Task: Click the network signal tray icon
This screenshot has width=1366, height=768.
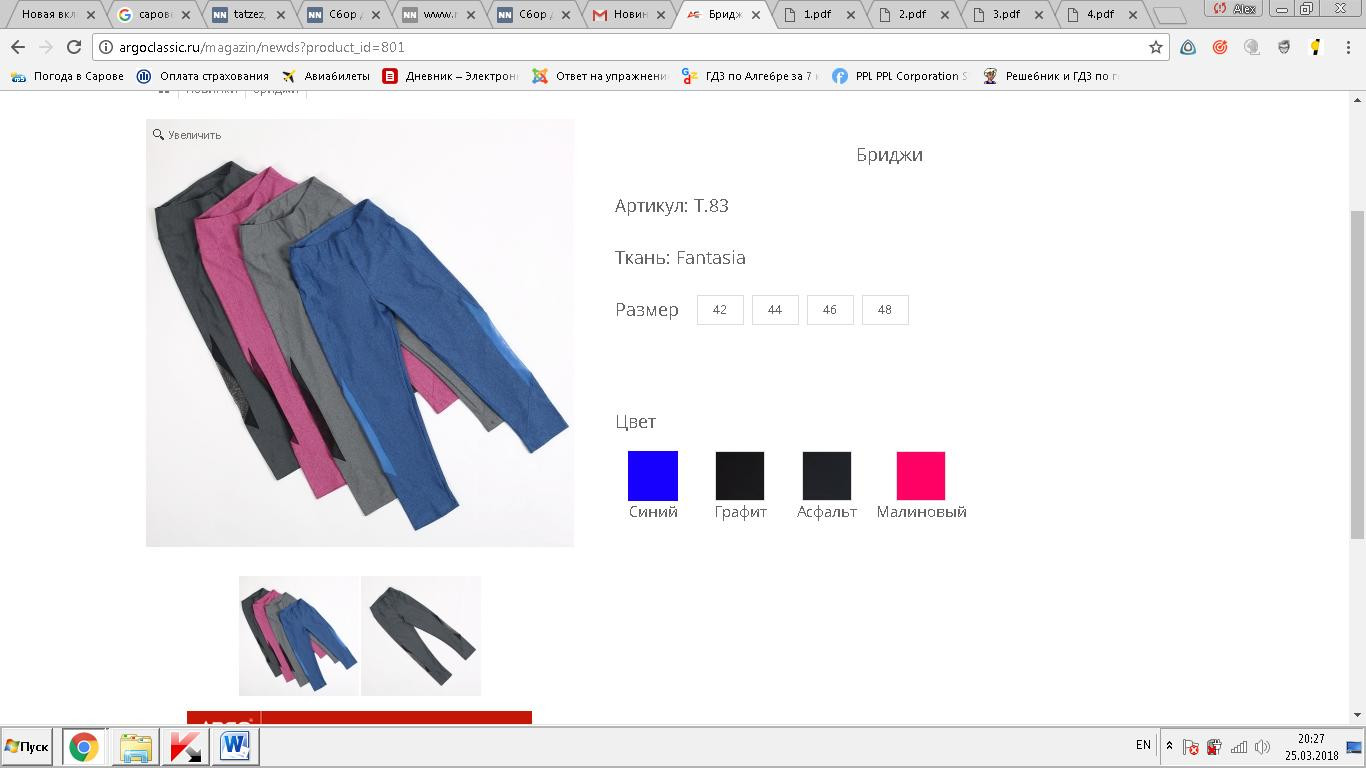Action: click(1238, 746)
